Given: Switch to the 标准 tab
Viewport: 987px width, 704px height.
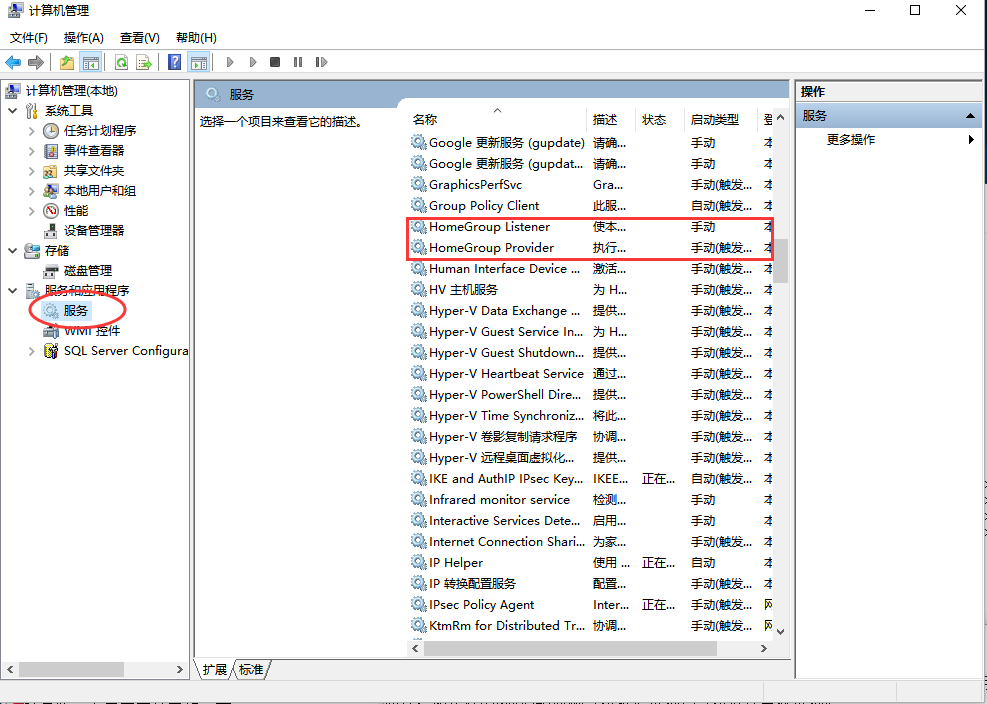Looking at the screenshot, I should [250, 670].
